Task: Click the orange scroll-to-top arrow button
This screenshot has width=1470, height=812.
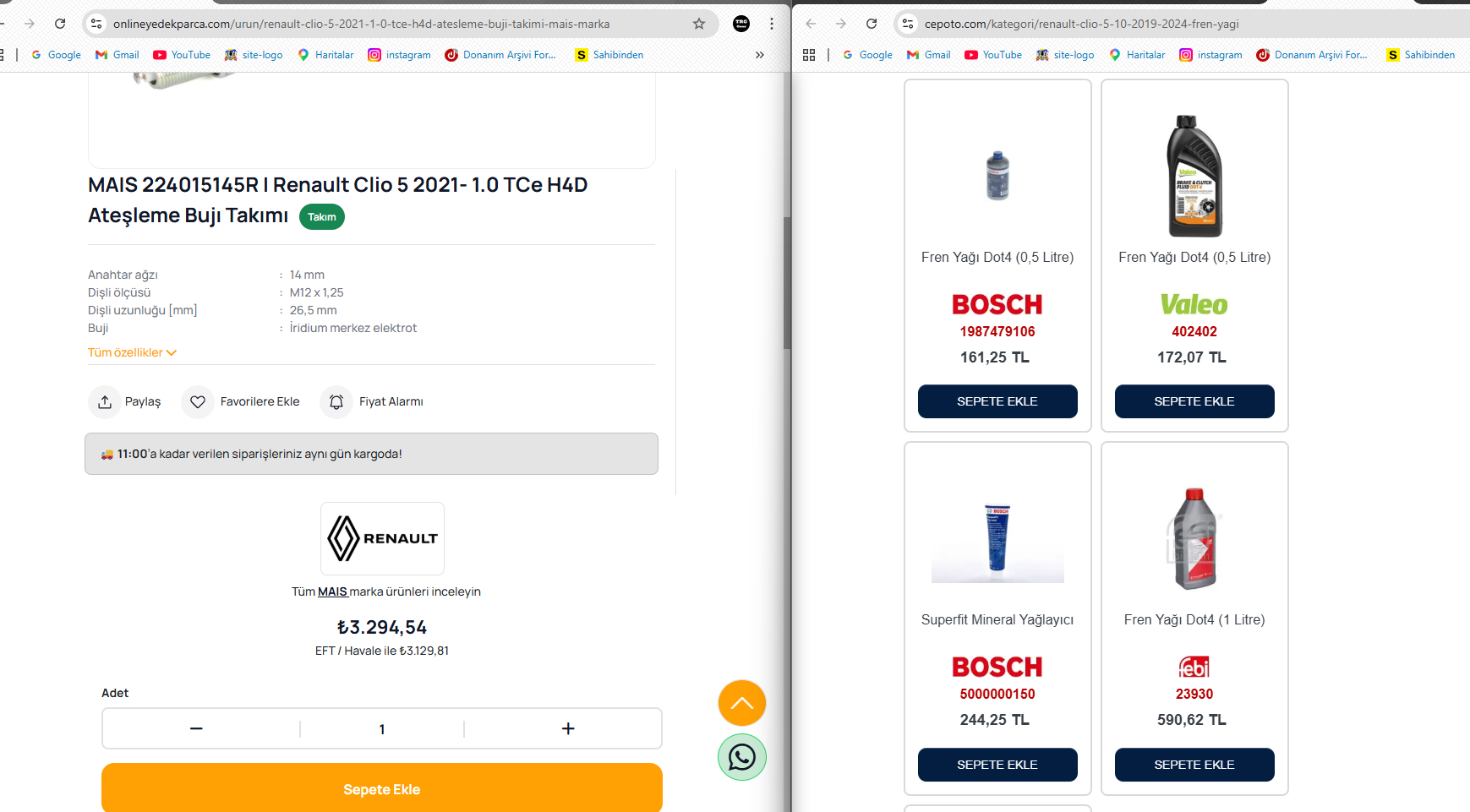Action: click(742, 703)
